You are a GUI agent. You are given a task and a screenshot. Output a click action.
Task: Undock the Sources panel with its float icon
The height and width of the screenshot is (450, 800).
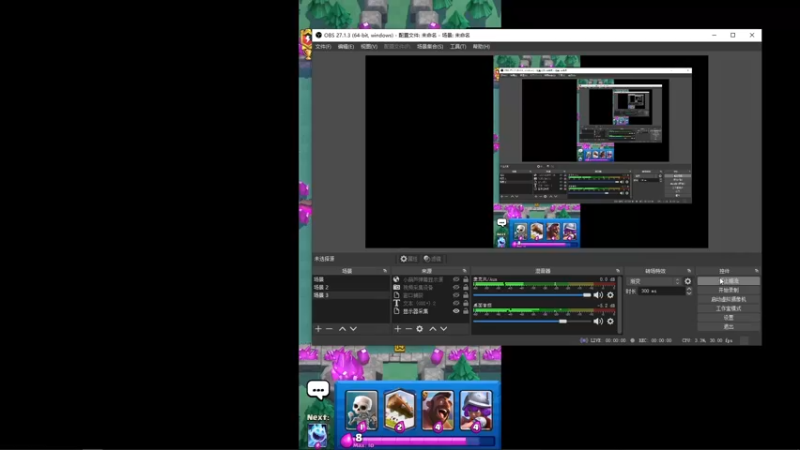click(x=464, y=271)
